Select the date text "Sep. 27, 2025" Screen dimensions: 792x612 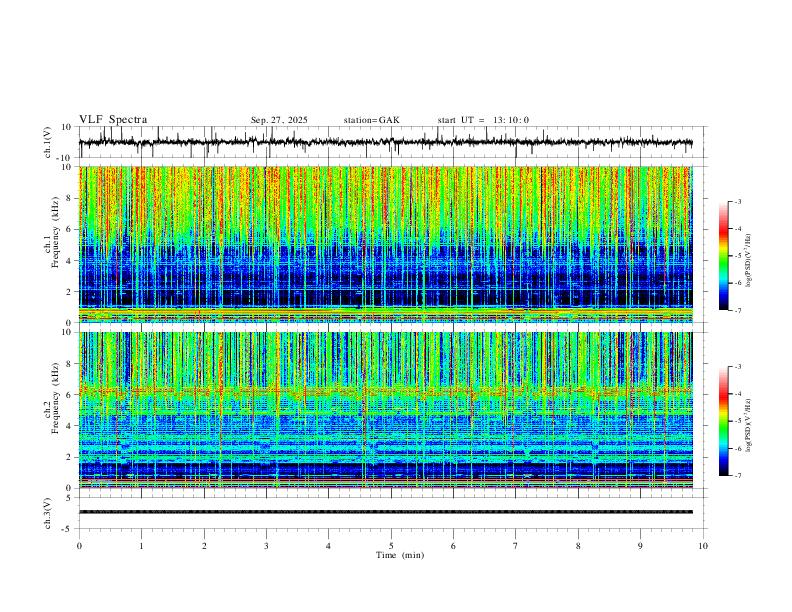click(x=279, y=120)
